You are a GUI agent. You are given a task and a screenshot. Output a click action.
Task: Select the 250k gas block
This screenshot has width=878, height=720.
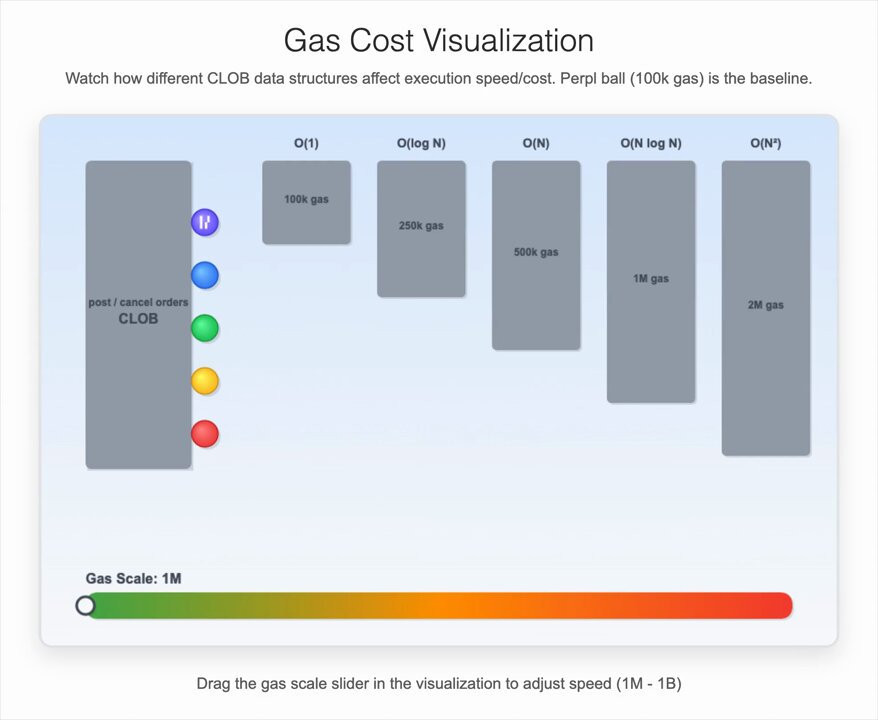click(x=421, y=229)
